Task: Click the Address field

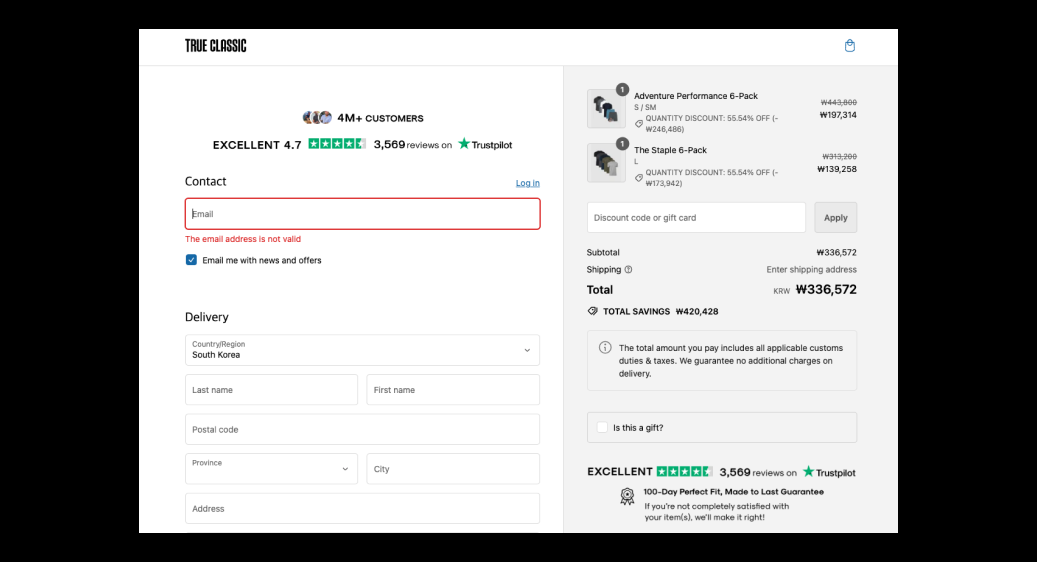Action: 362,508
